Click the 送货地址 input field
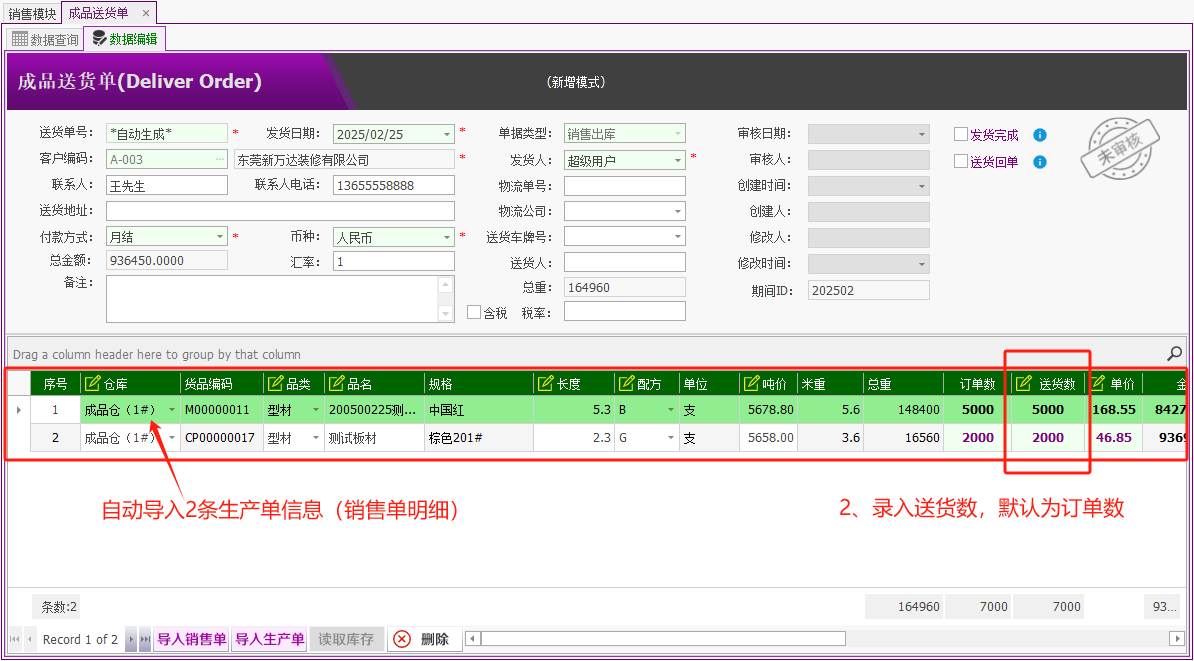Screen dimensions: 1194x661 point(280,211)
